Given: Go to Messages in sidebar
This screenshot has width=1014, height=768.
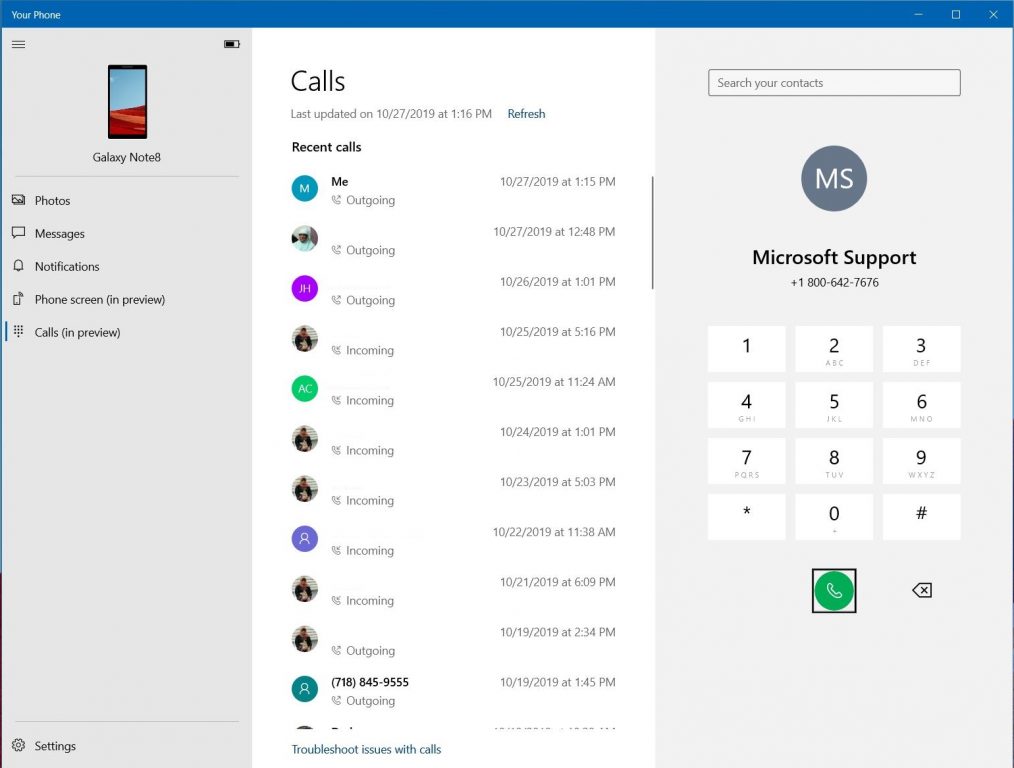Looking at the screenshot, I should coord(59,234).
